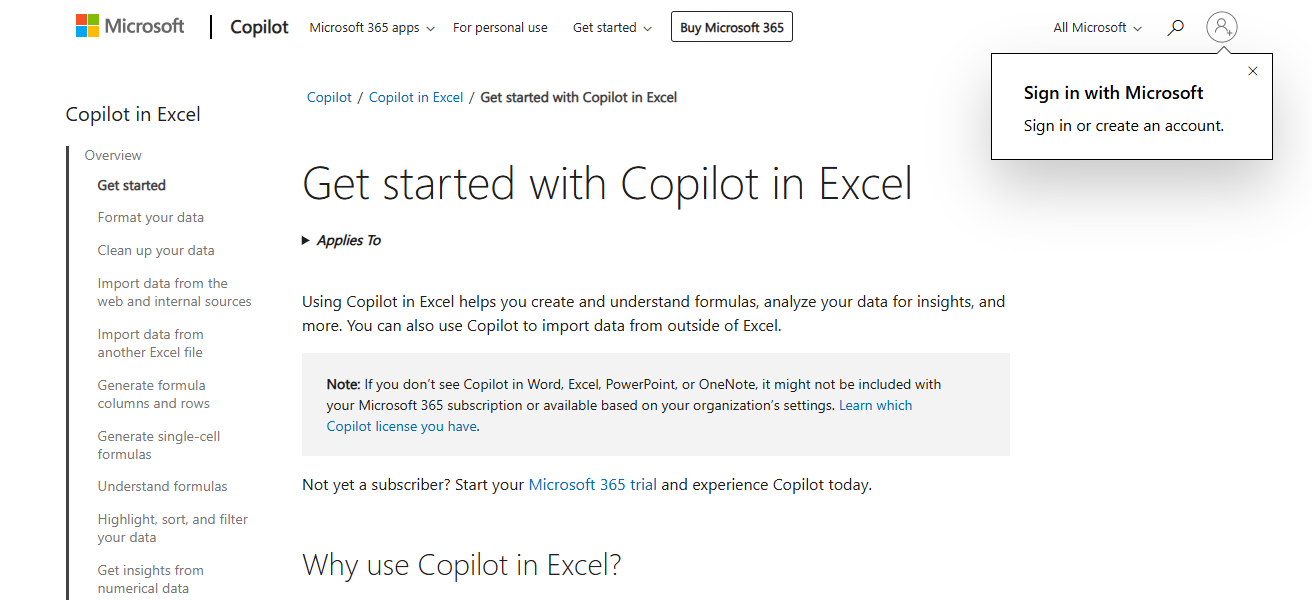The image size is (1312, 600).
Task: Open "Learn which Copilot license you have"
Action: (x=875, y=405)
